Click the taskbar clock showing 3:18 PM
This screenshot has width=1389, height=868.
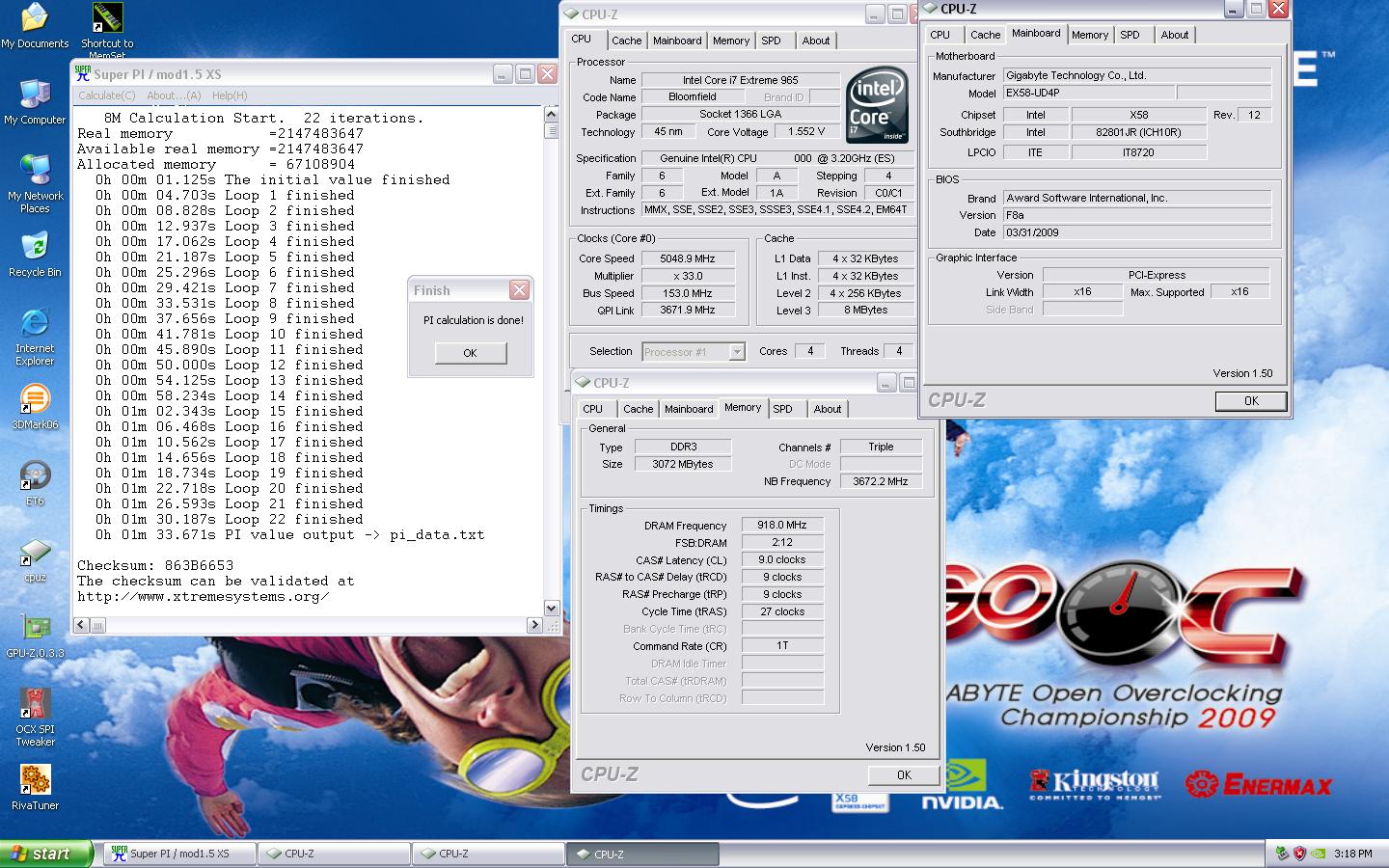[1353, 854]
